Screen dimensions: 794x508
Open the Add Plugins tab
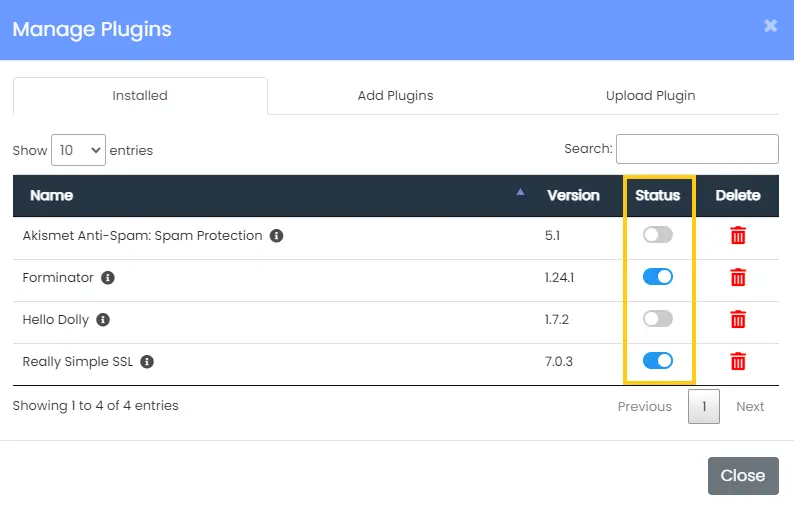[395, 96]
